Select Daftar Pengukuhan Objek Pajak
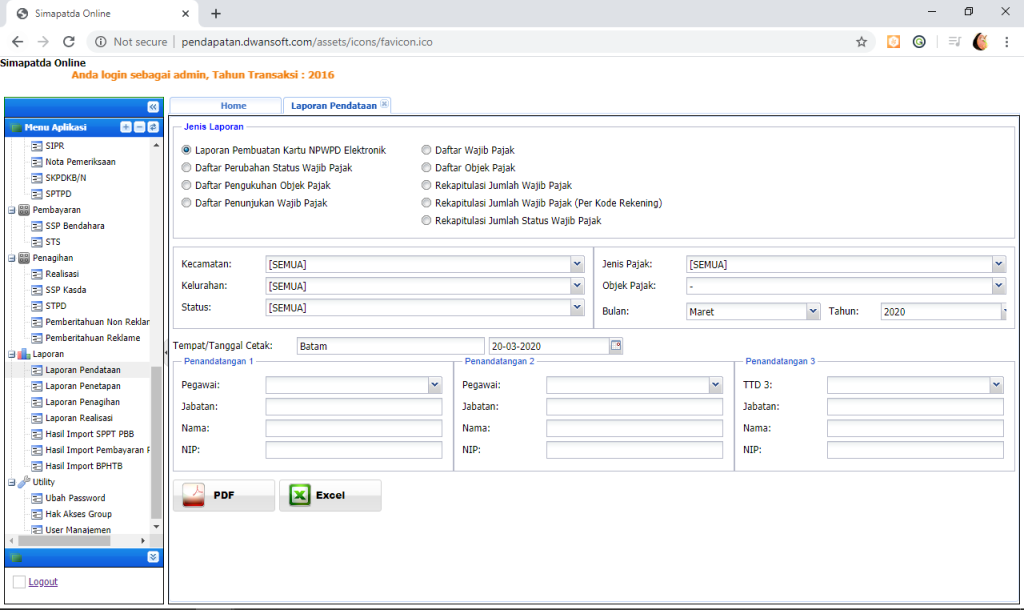This screenshot has height=610, width=1024. (187, 185)
